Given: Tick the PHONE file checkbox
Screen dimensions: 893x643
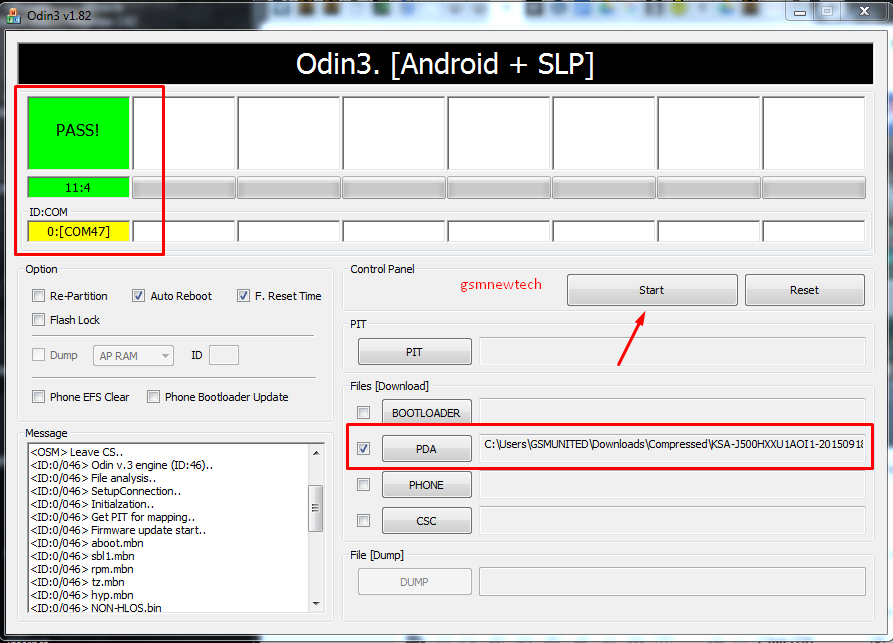Looking at the screenshot, I should (363, 485).
